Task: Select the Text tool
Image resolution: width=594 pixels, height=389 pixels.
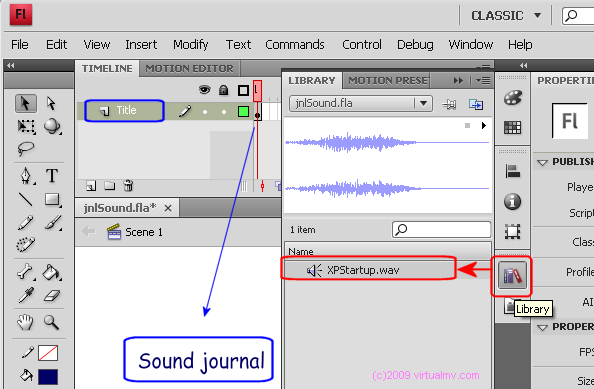Action: click(x=52, y=176)
